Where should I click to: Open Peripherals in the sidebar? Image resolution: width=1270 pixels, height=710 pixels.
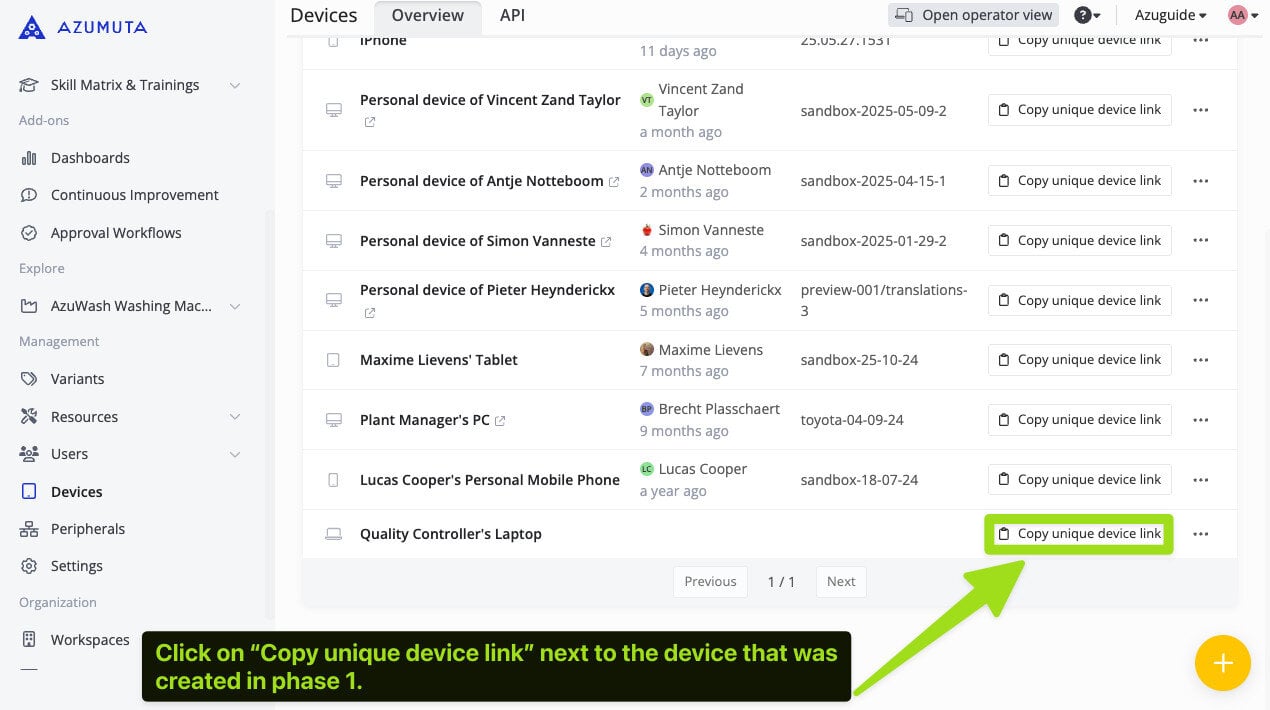(88, 529)
